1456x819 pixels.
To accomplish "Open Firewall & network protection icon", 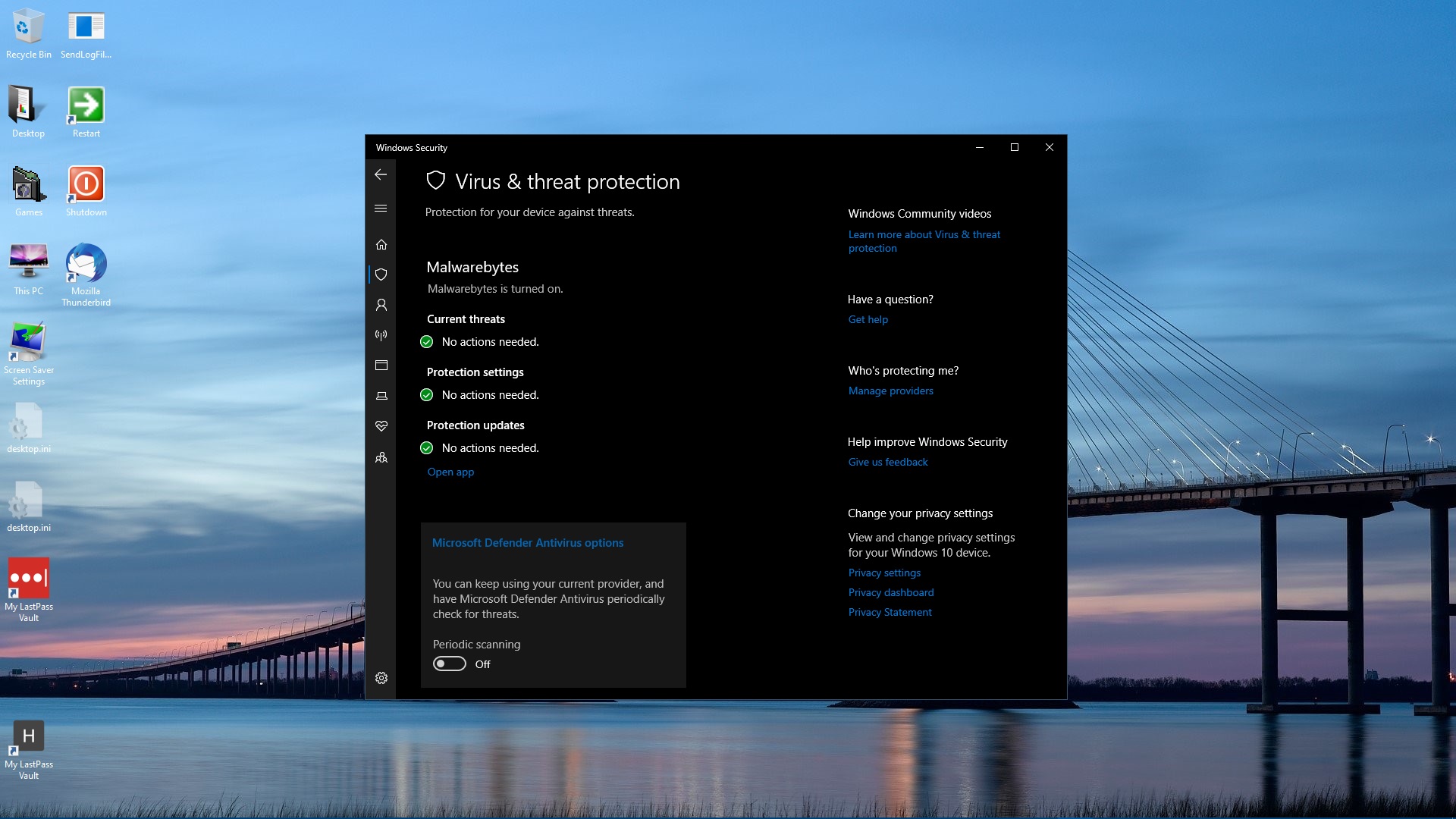I will point(381,335).
